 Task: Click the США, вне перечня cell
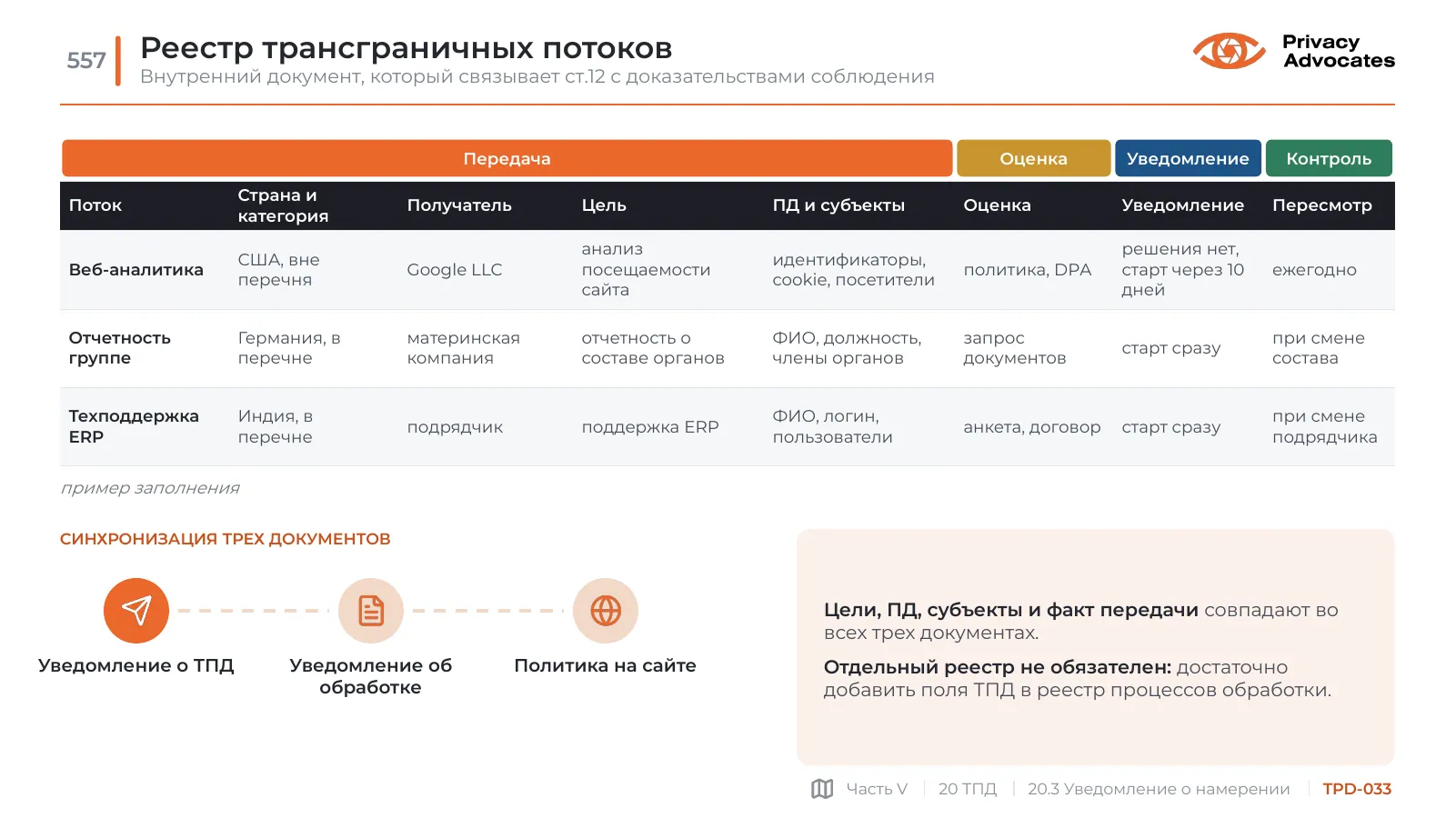278,270
